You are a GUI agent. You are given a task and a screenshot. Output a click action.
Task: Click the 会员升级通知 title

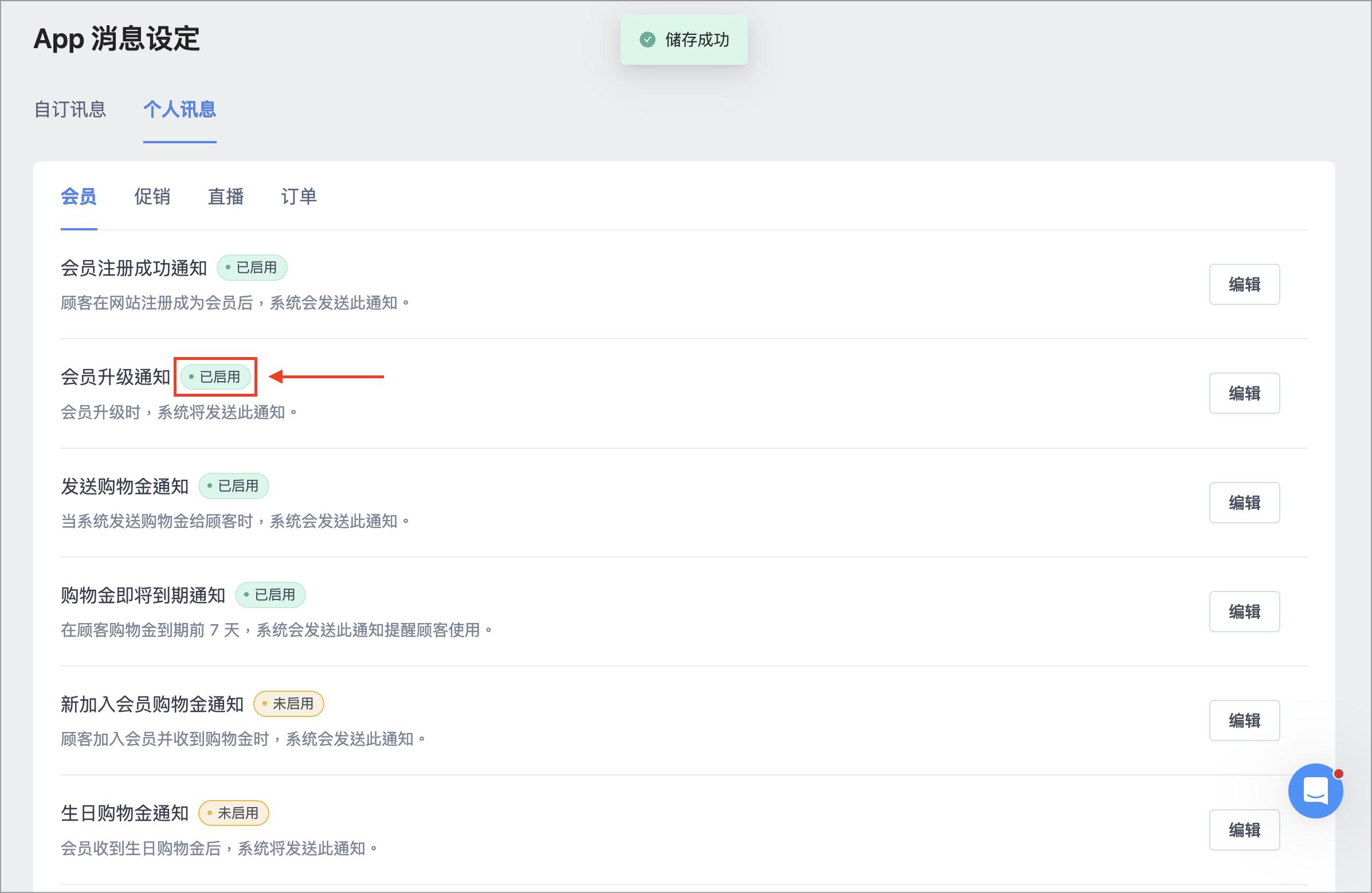point(115,377)
